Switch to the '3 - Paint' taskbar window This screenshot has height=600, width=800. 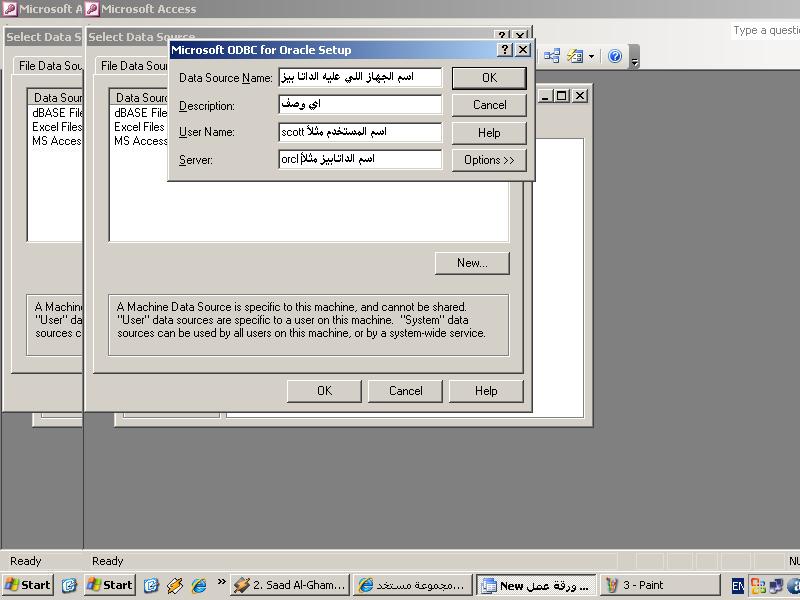pos(660,585)
